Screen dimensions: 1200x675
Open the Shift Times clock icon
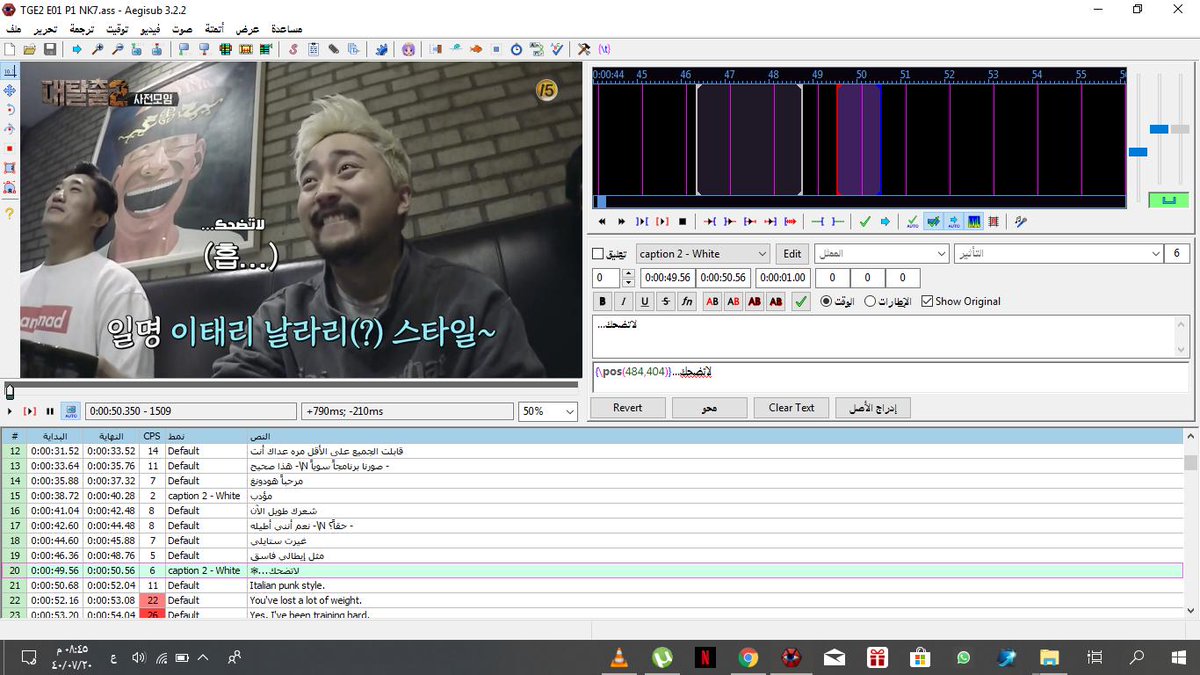[x=516, y=49]
